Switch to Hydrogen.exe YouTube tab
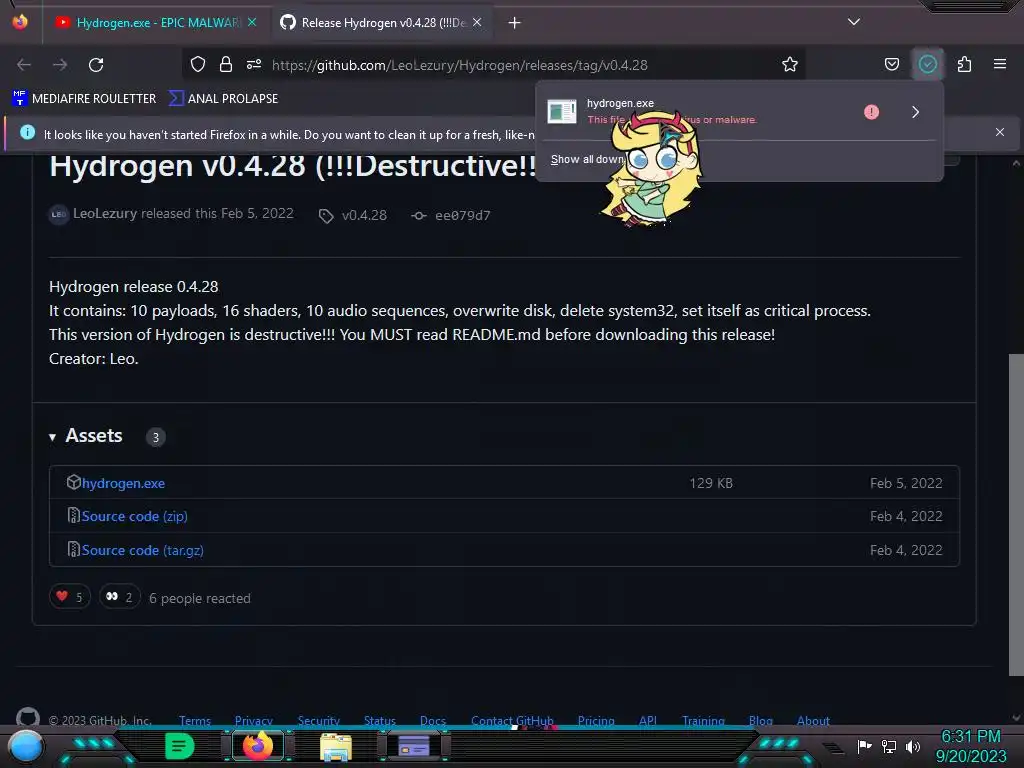Image resolution: width=1024 pixels, height=768 pixels. coord(155,23)
